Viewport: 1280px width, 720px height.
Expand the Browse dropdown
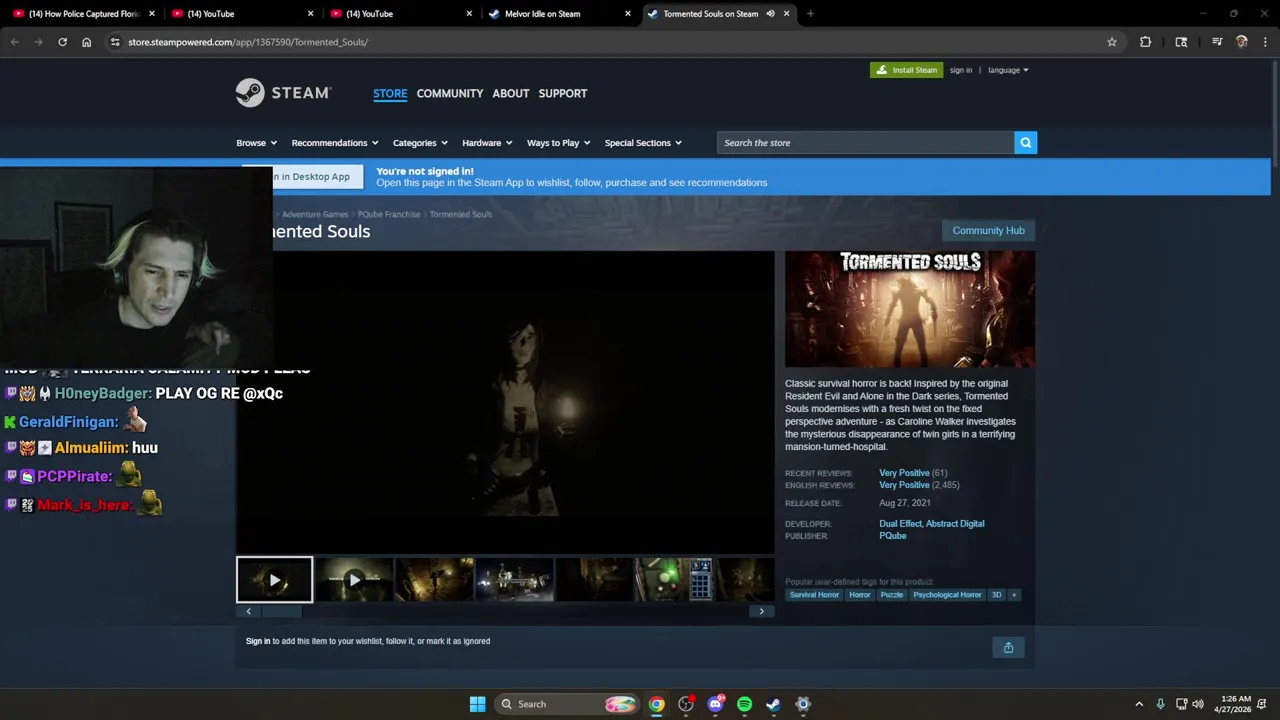click(x=256, y=143)
